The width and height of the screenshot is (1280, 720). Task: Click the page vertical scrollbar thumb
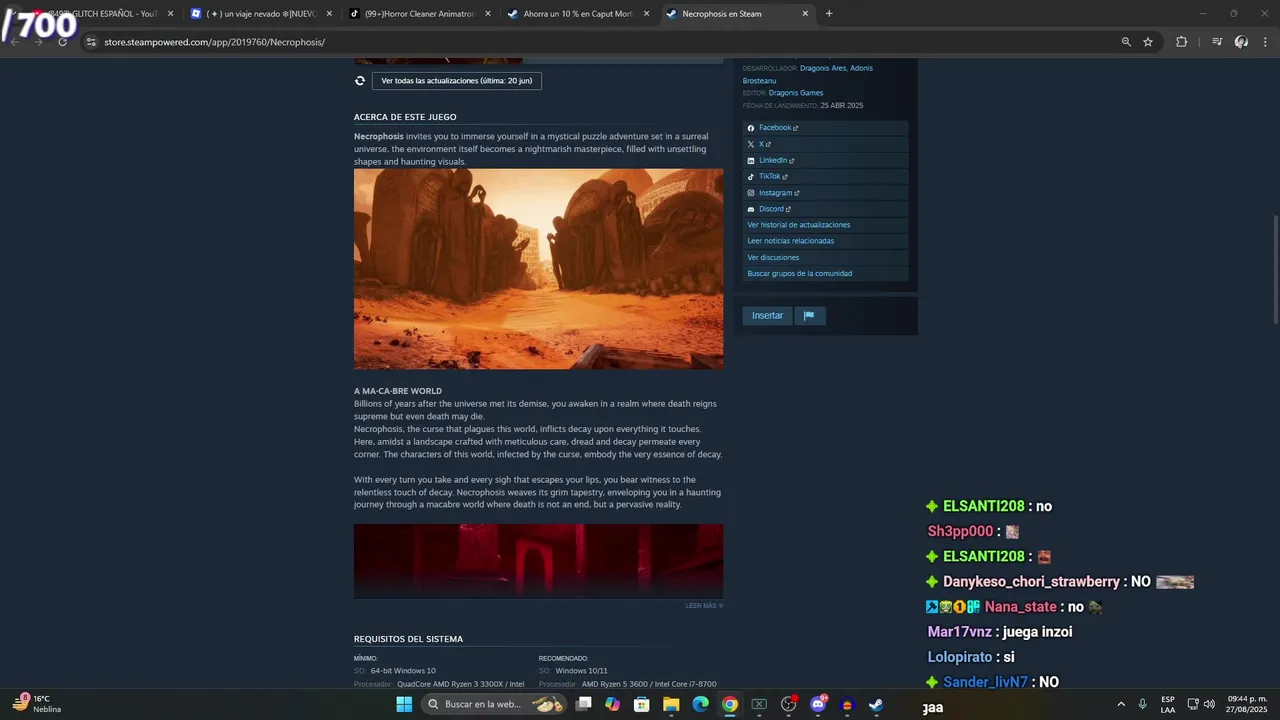(x=1275, y=269)
